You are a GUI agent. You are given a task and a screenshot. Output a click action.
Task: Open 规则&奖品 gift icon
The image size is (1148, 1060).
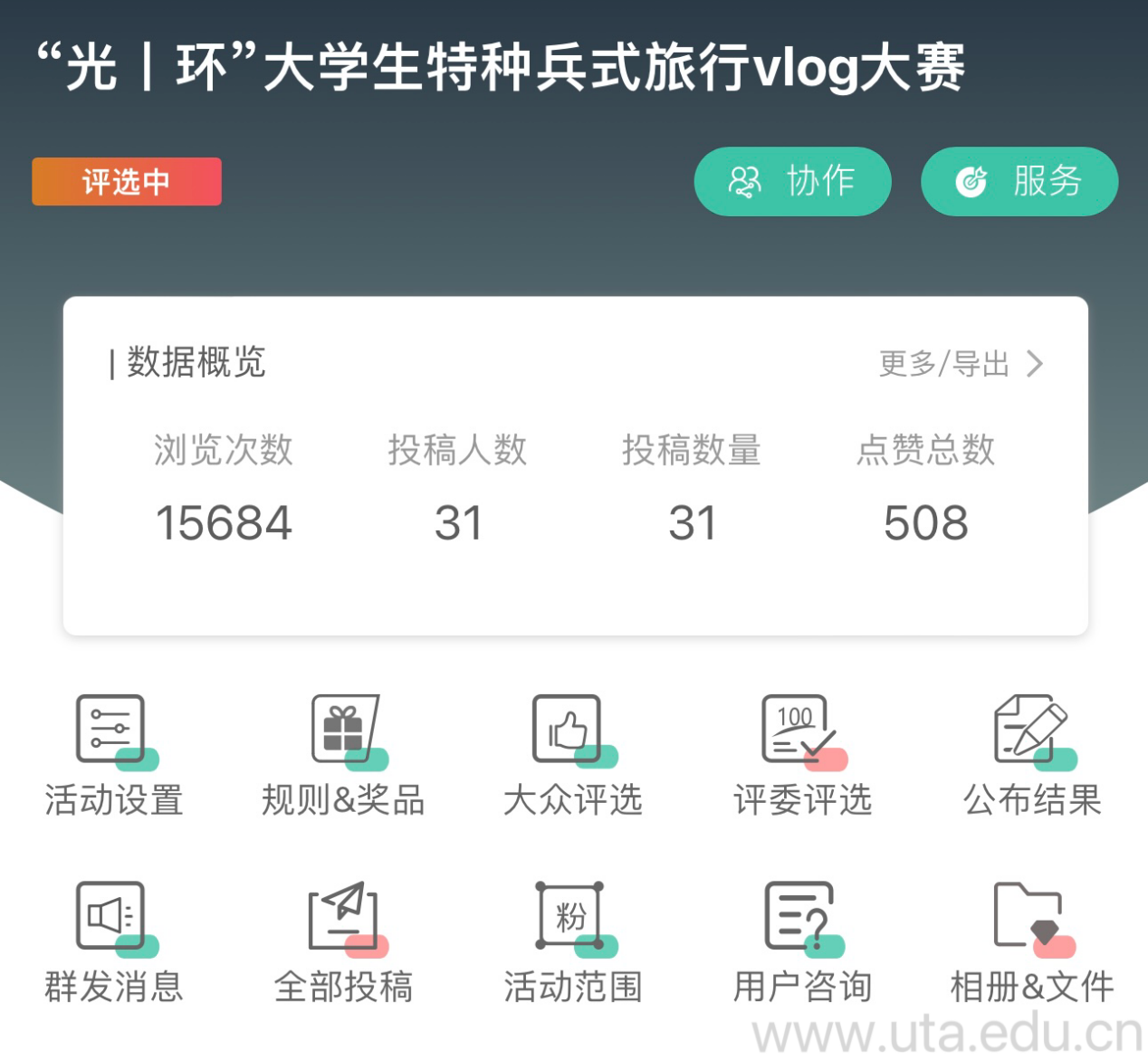point(343,730)
